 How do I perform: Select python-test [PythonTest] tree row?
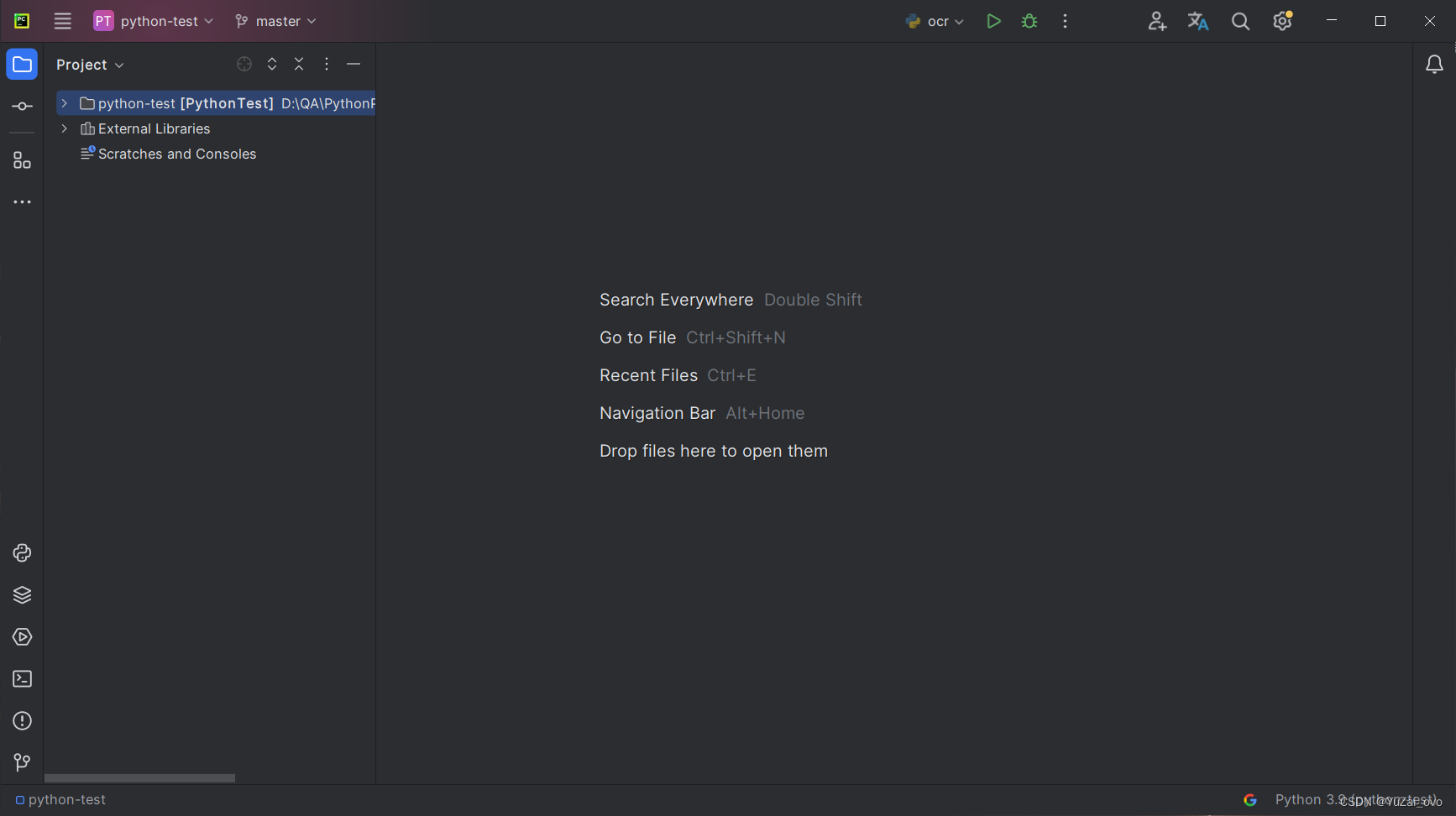[x=216, y=103]
